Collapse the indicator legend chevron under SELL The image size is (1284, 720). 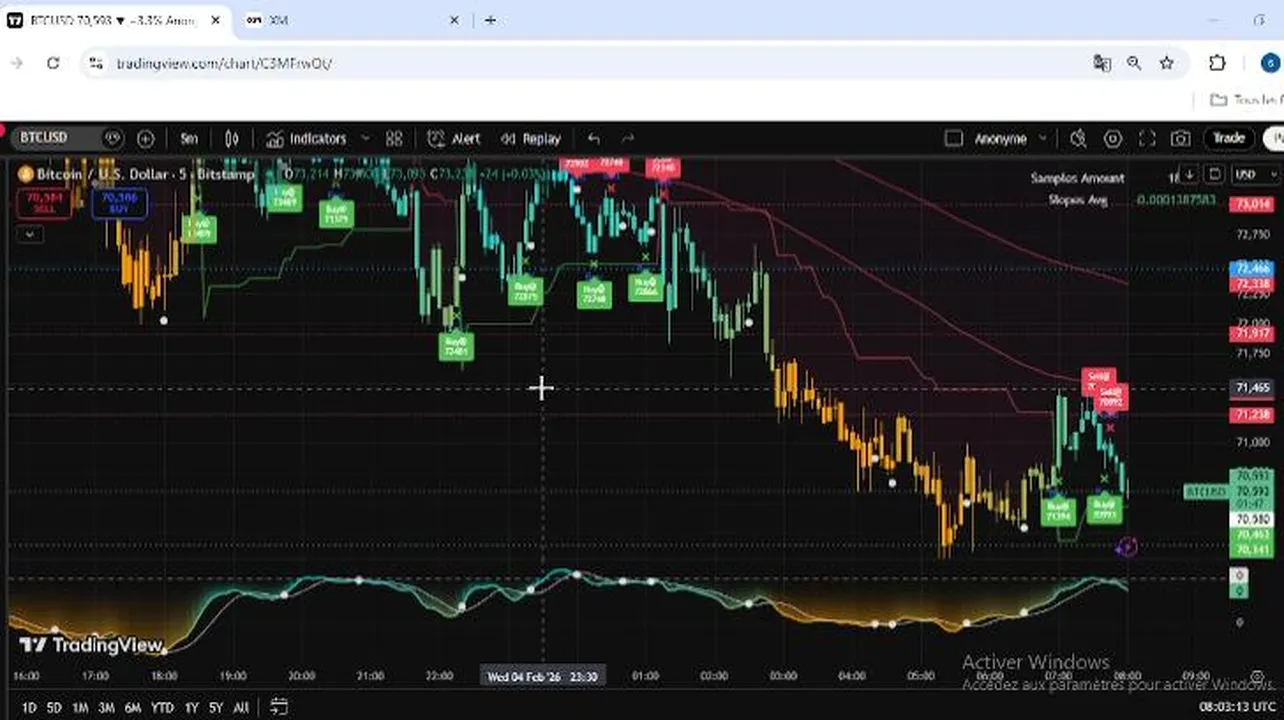click(30, 234)
